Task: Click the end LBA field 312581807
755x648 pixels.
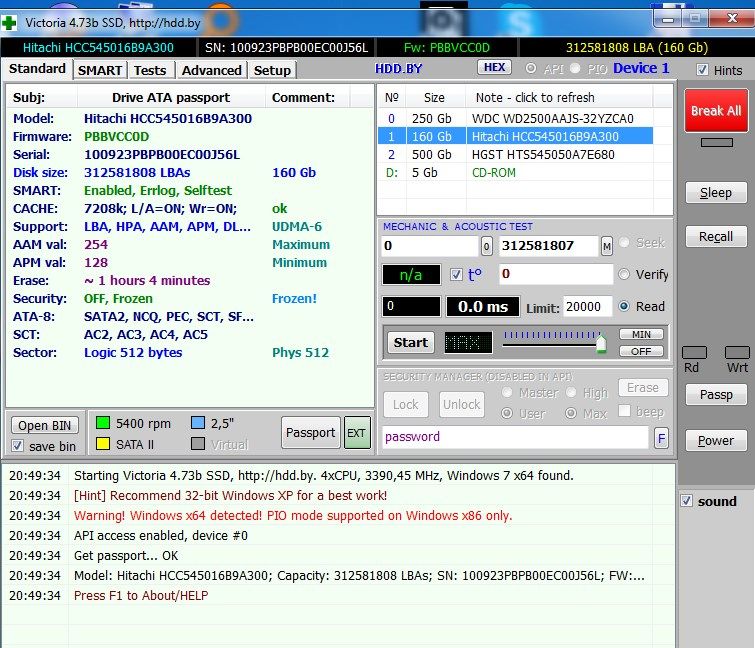Action: 549,246
